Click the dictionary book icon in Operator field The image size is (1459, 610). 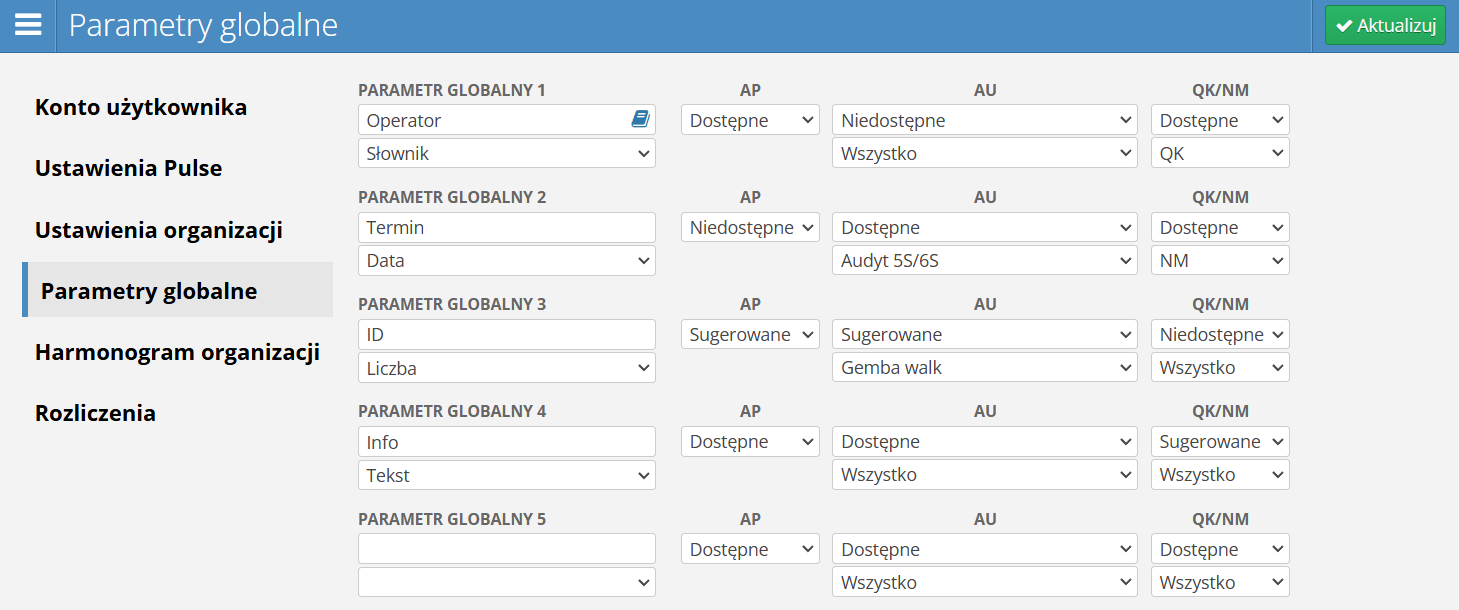click(x=640, y=120)
